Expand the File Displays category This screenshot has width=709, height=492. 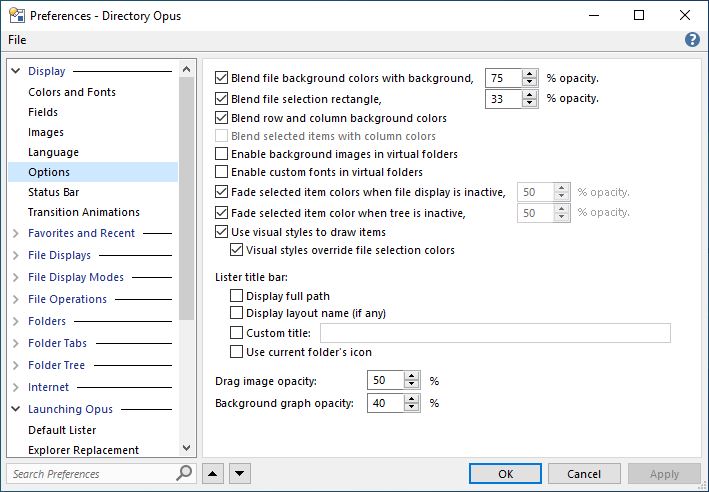pyautogui.click(x=16, y=255)
